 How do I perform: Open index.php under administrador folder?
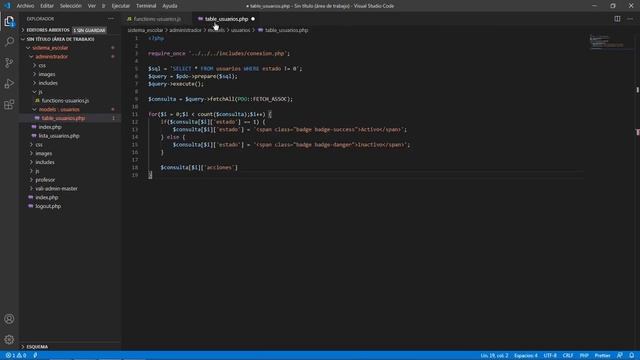(x=70, y=127)
